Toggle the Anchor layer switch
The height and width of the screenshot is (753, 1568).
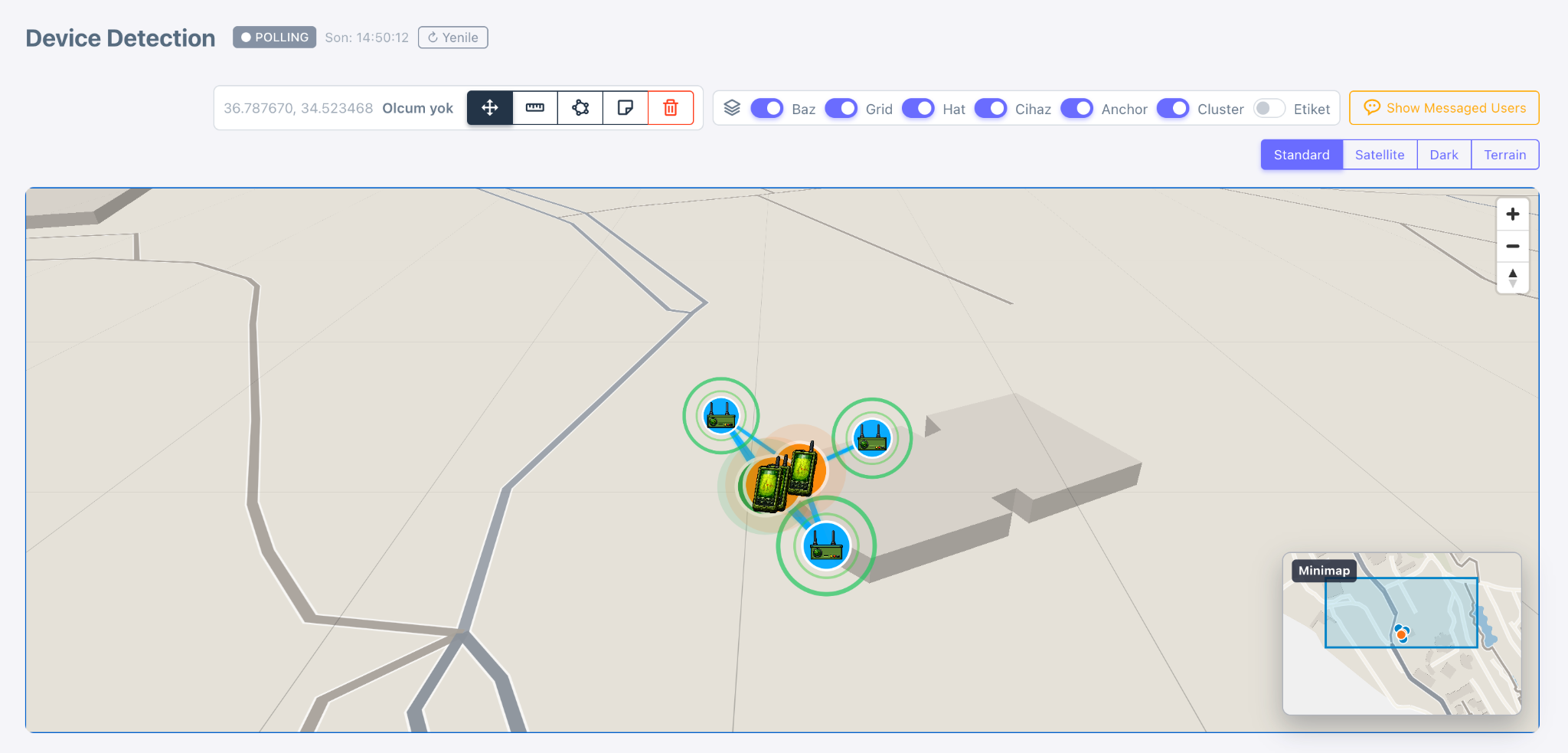click(x=1076, y=108)
